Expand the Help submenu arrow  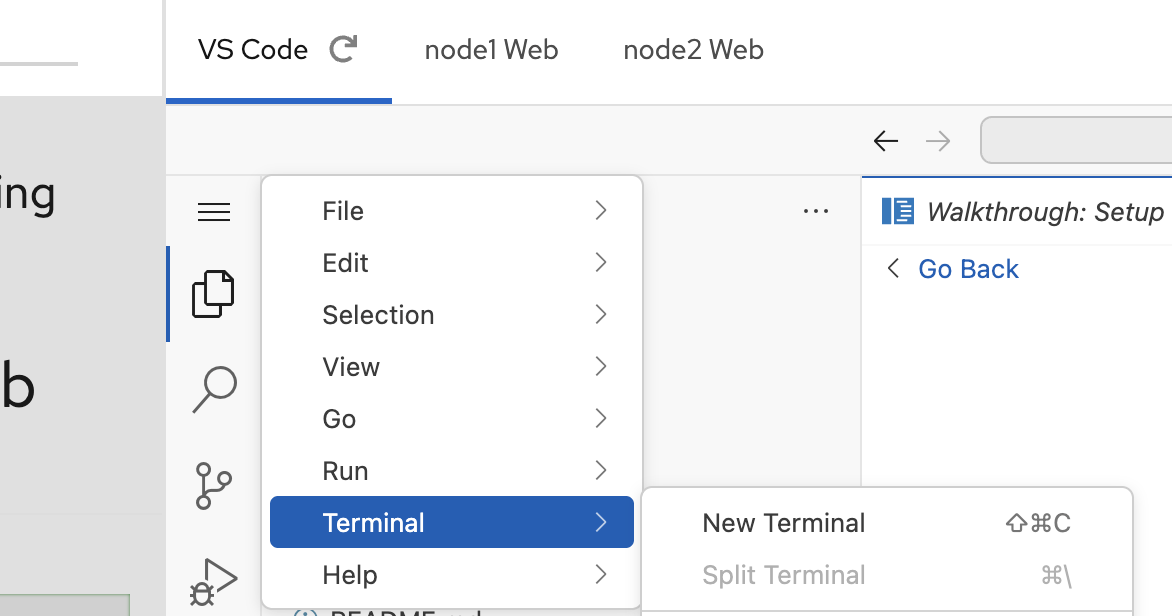click(601, 574)
